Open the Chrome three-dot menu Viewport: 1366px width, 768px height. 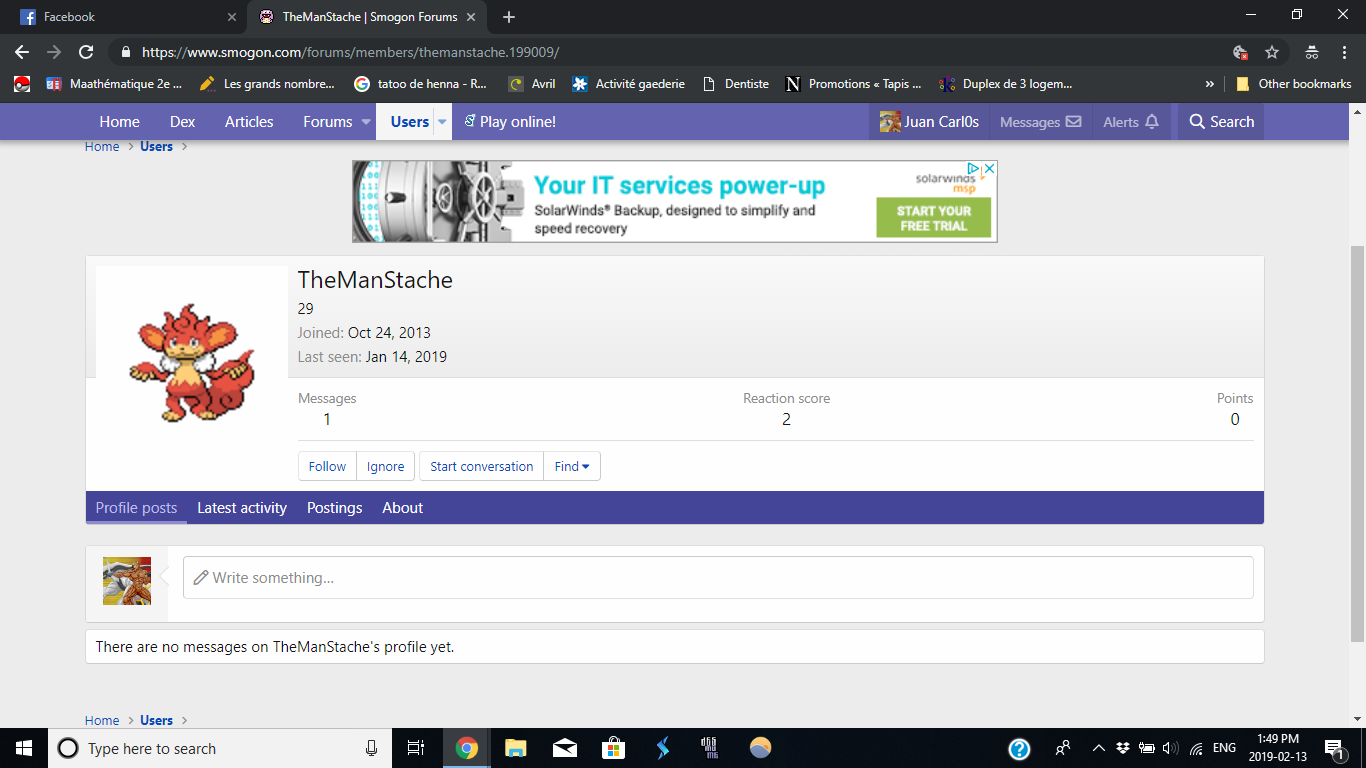click(x=1344, y=52)
